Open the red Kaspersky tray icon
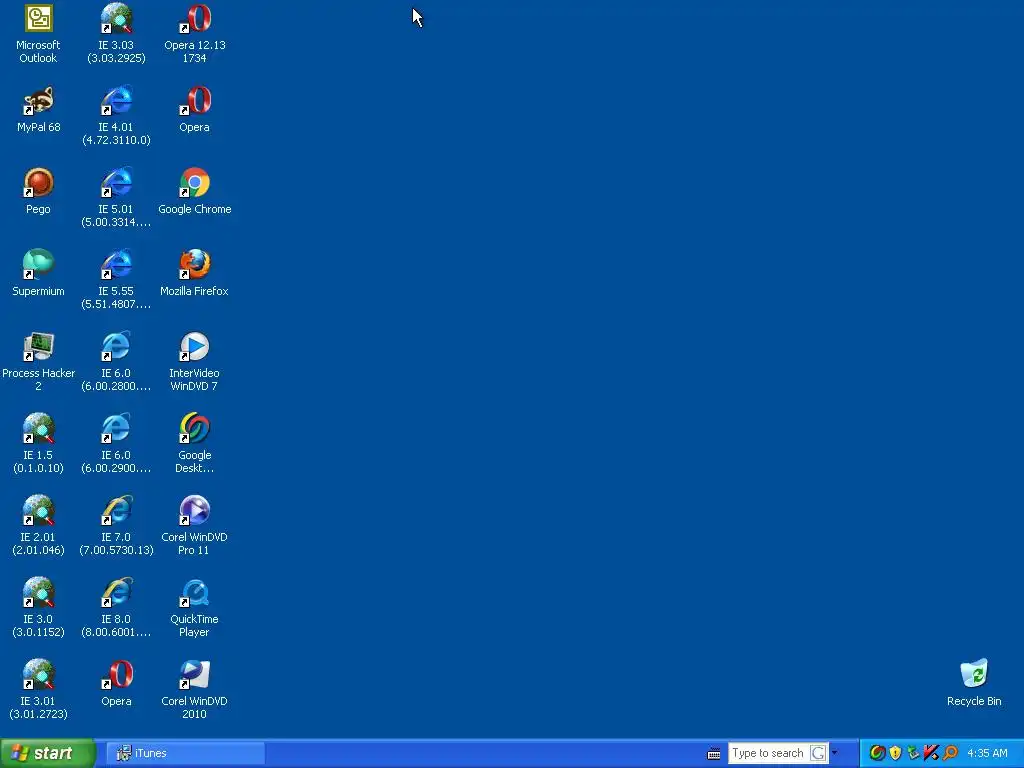1024x768 pixels. [931, 753]
